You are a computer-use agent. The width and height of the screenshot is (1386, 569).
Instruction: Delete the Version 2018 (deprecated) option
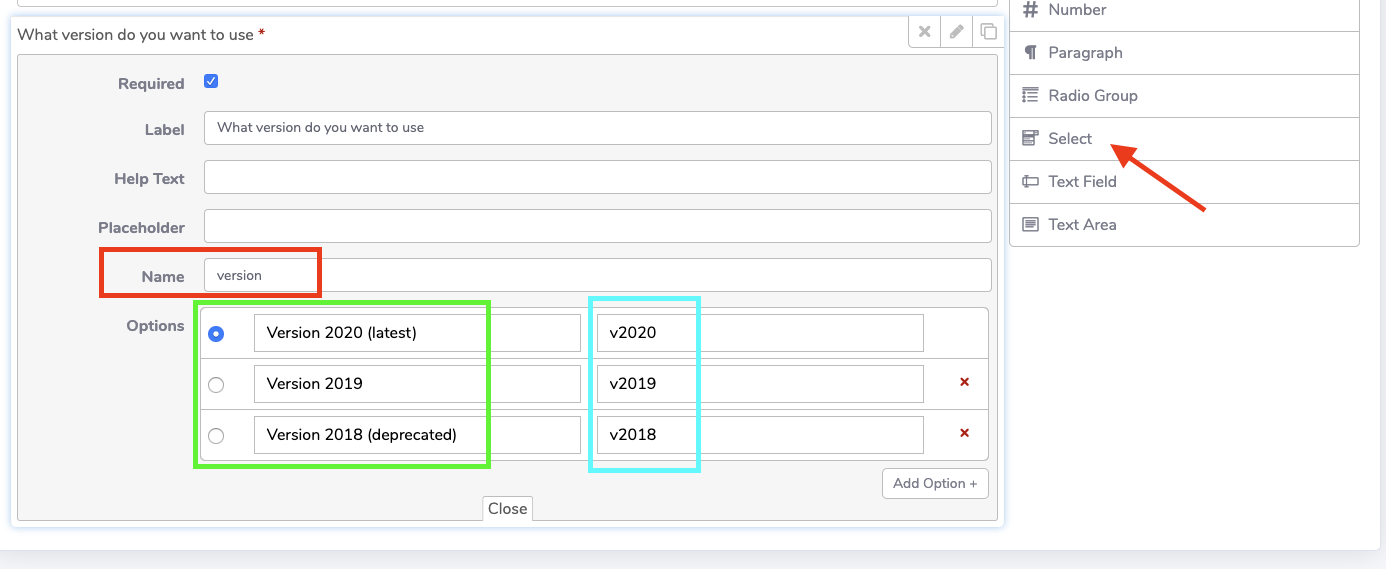(x=964, y=433)
